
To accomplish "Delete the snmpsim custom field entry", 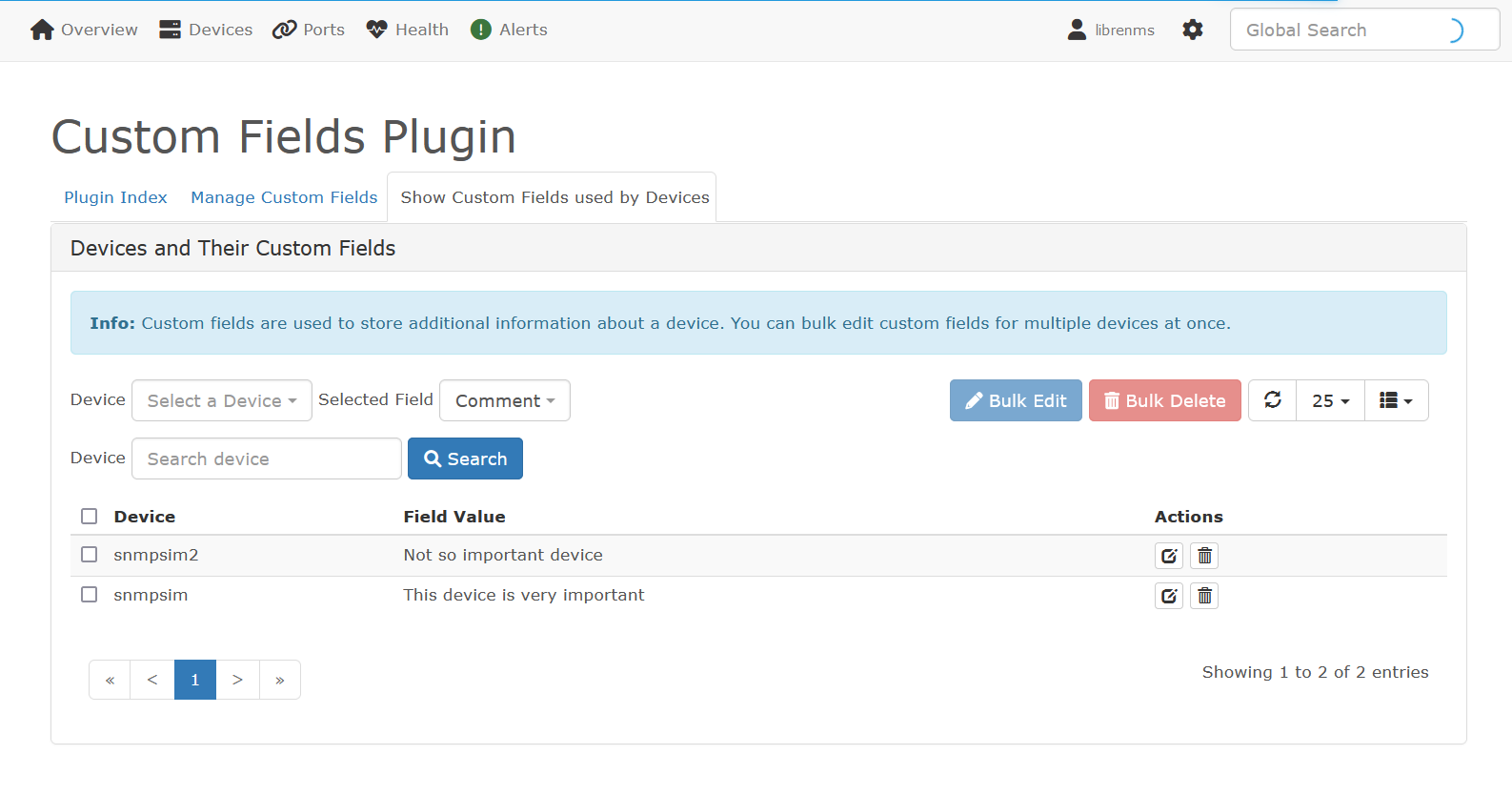I will click(x=1204, y=596).
